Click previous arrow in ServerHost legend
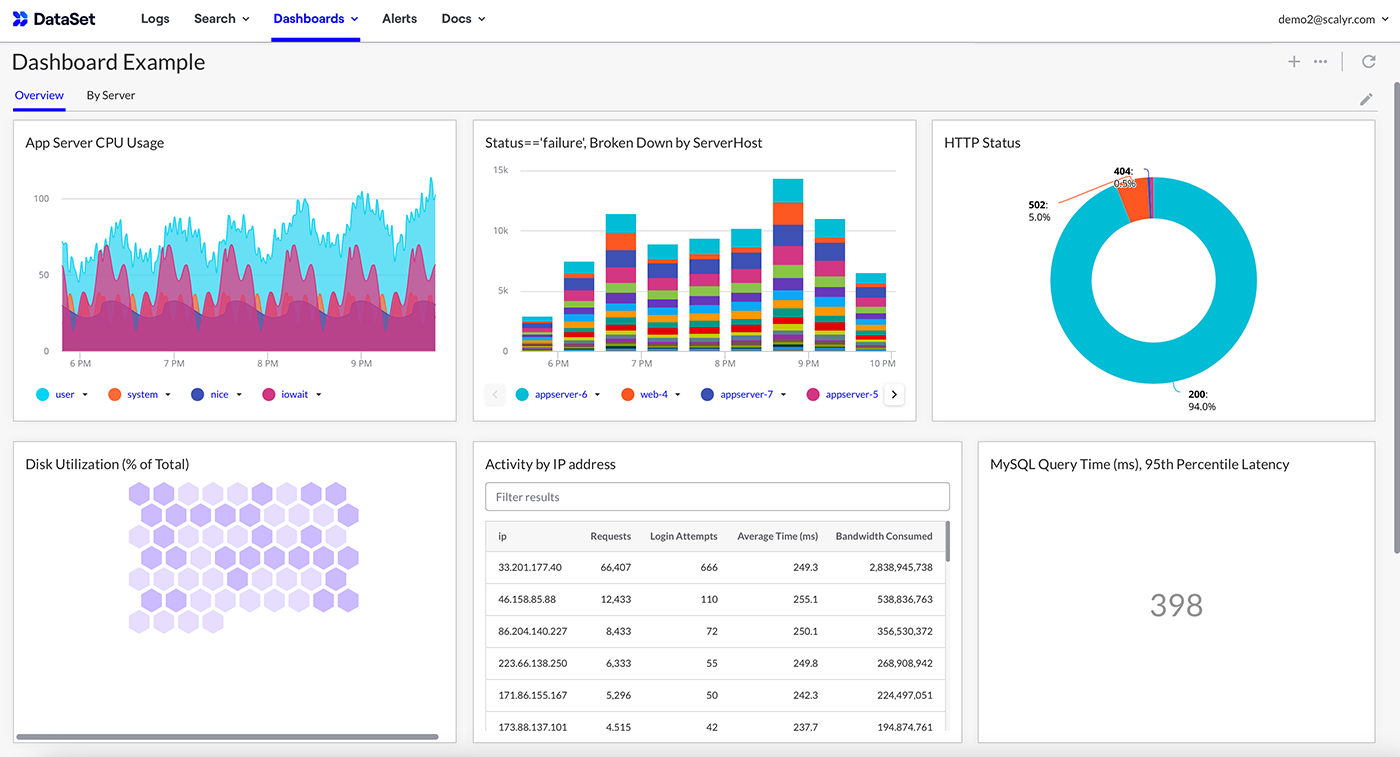 tap(495, 395)
